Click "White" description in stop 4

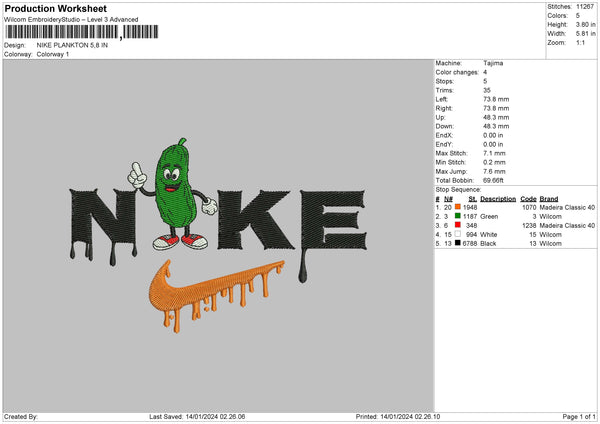[489, 235]
